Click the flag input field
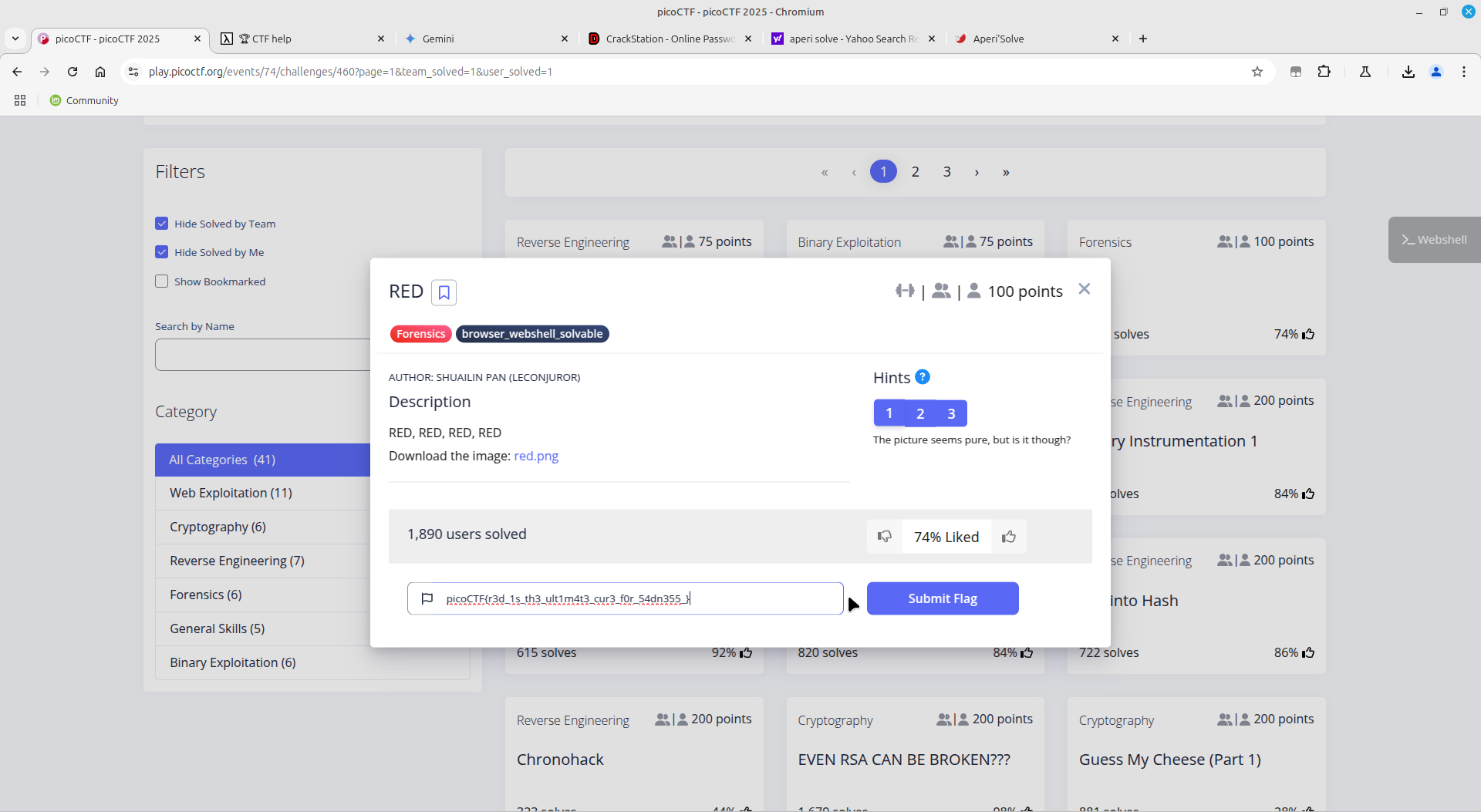The image size is (1481, 812). [x=625, y=598]
